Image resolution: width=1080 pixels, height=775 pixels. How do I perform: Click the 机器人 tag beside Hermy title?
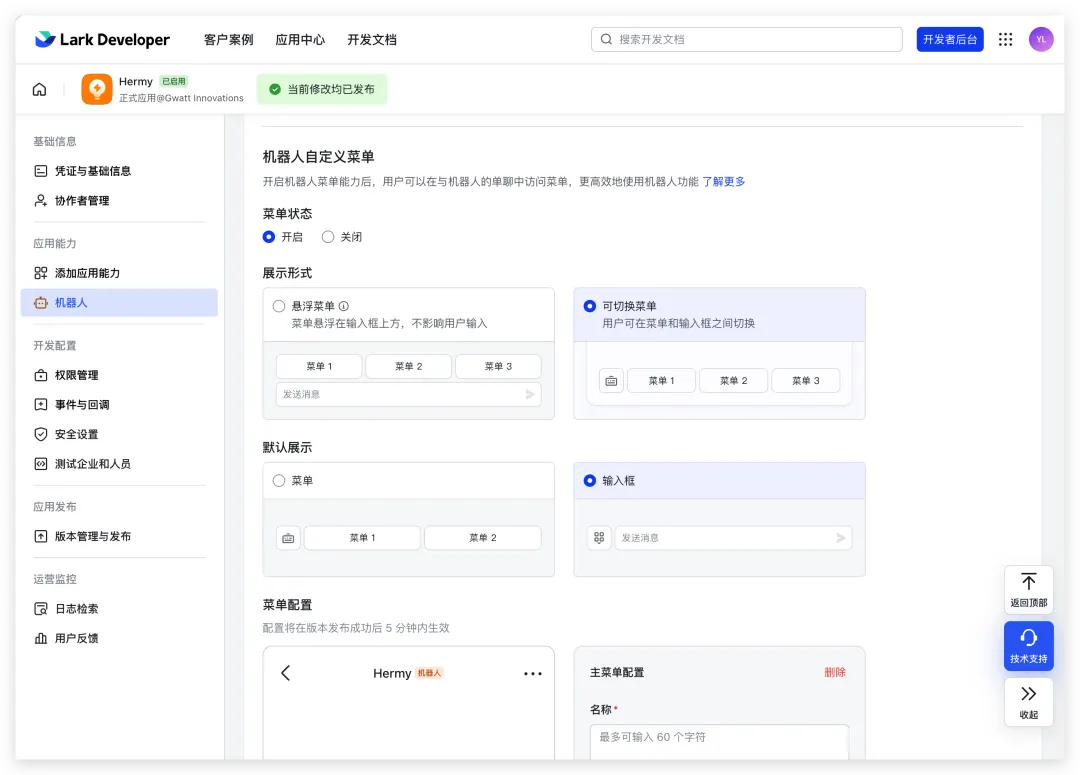tap(429, 673)
